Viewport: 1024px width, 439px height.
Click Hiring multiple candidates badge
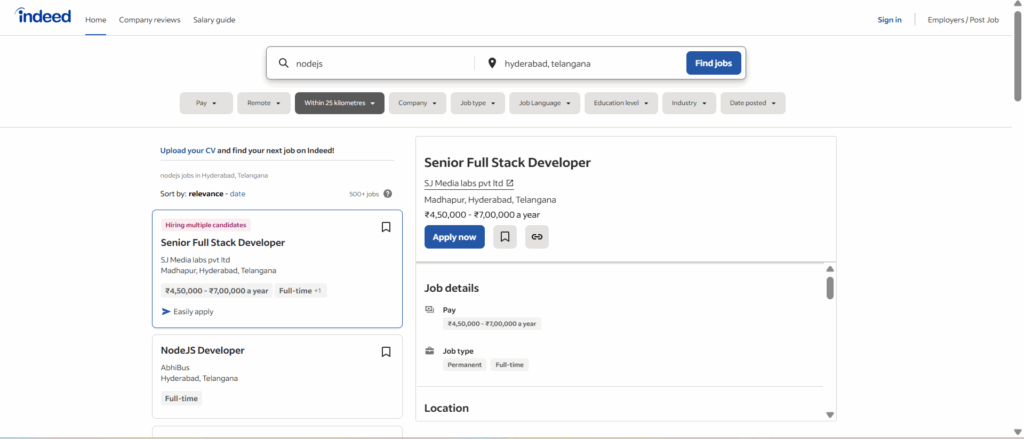tap(206, 225)
